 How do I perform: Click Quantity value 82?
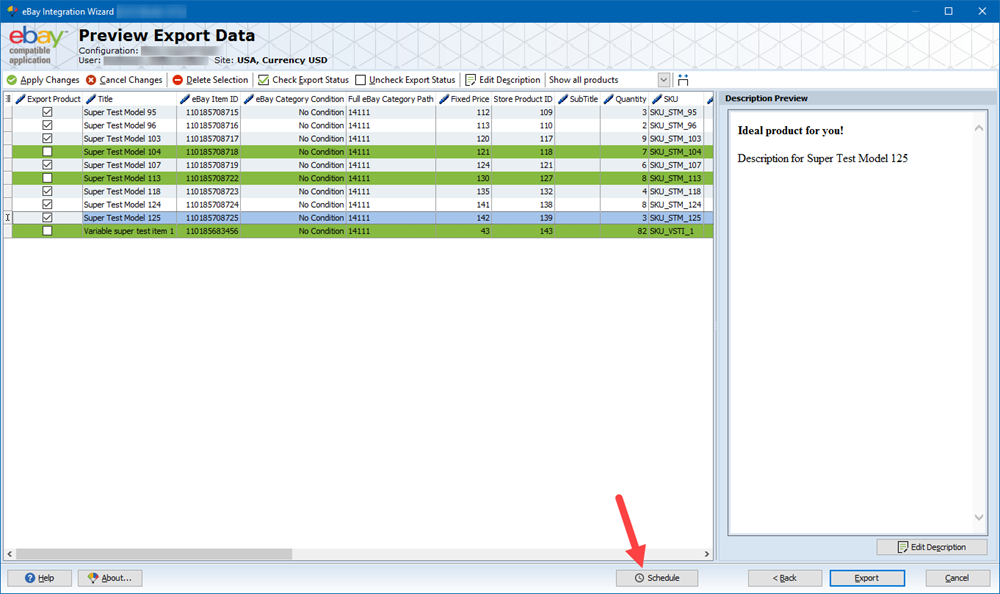coord(624,231)
